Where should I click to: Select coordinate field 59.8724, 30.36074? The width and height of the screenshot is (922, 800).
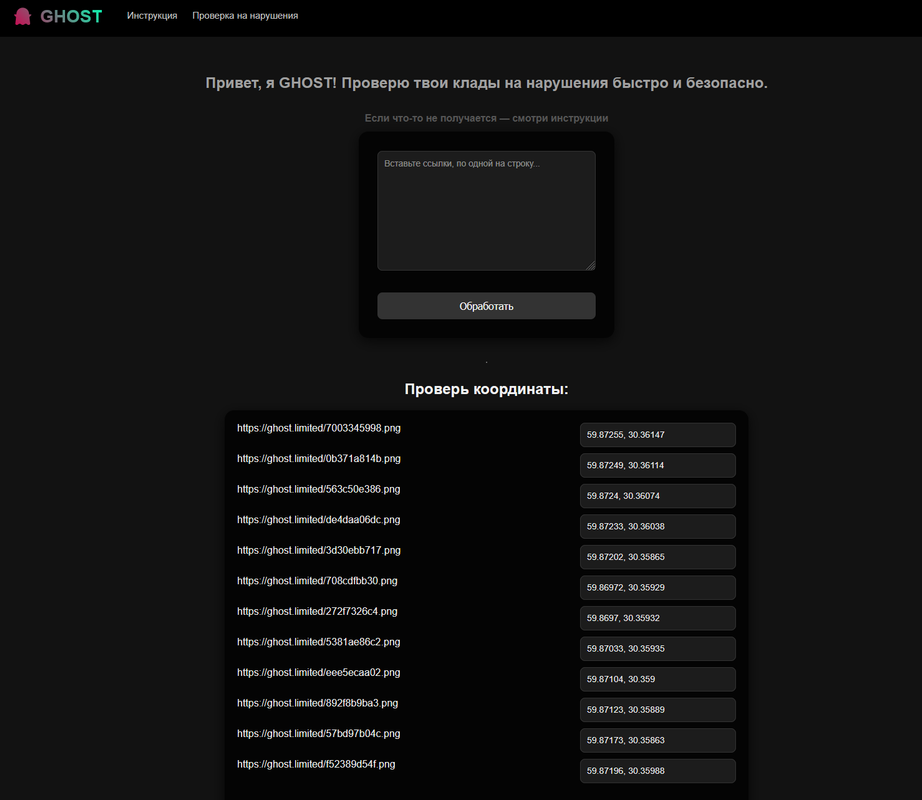pos(657,496)
